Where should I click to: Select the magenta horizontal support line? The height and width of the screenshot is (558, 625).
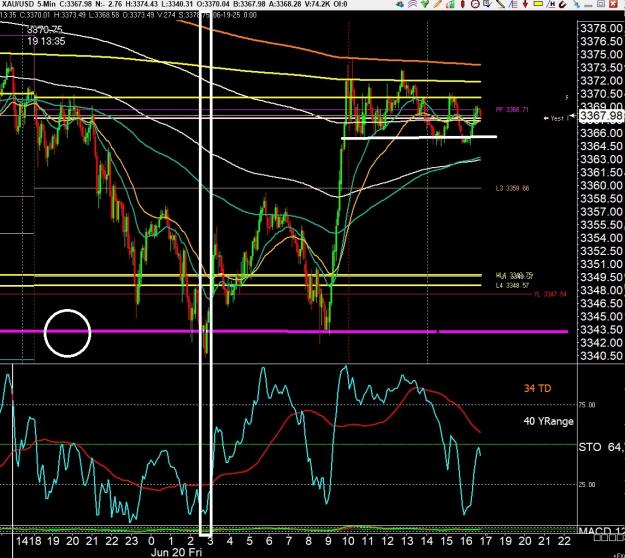pyautogui.click(x=284, y=331)
